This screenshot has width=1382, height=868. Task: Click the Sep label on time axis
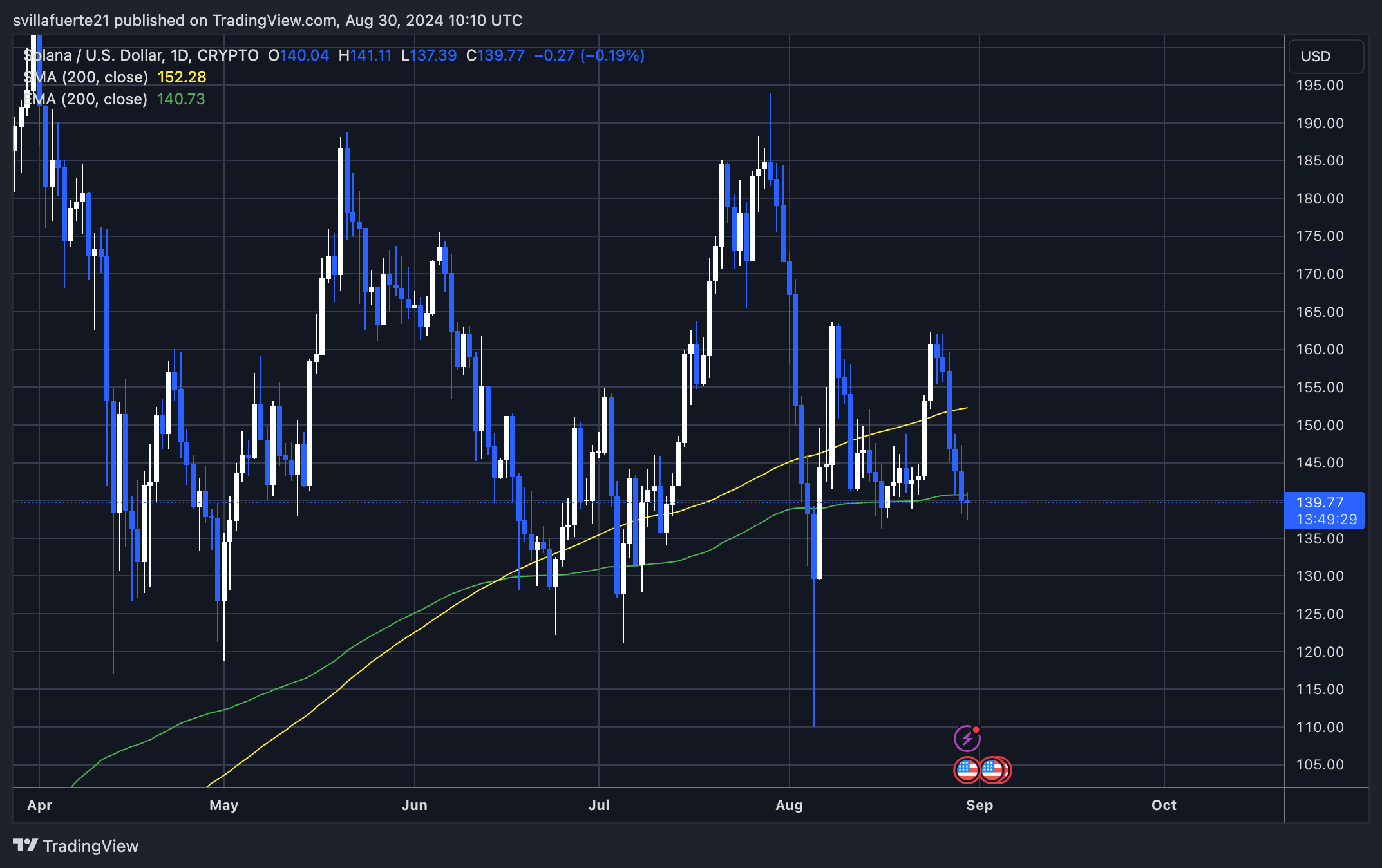click(x=980, y=805)
